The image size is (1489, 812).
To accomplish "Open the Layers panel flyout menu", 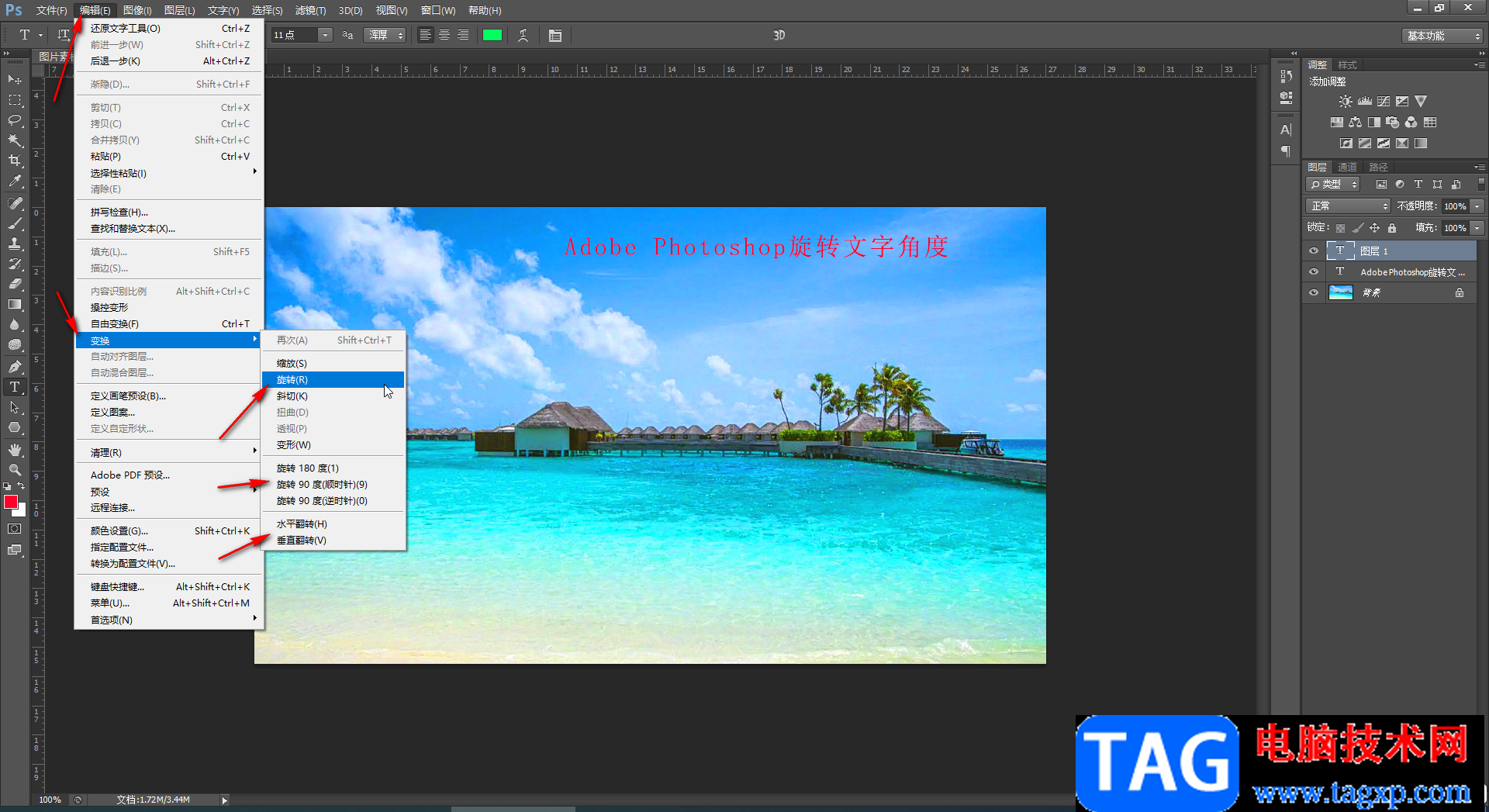I will pyautogui.click(x=1479, y=167).
